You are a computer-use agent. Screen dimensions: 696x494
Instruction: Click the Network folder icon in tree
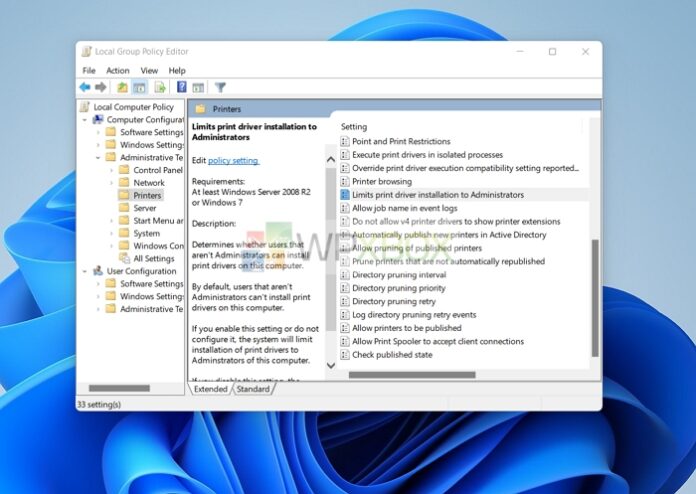(124, 182)
